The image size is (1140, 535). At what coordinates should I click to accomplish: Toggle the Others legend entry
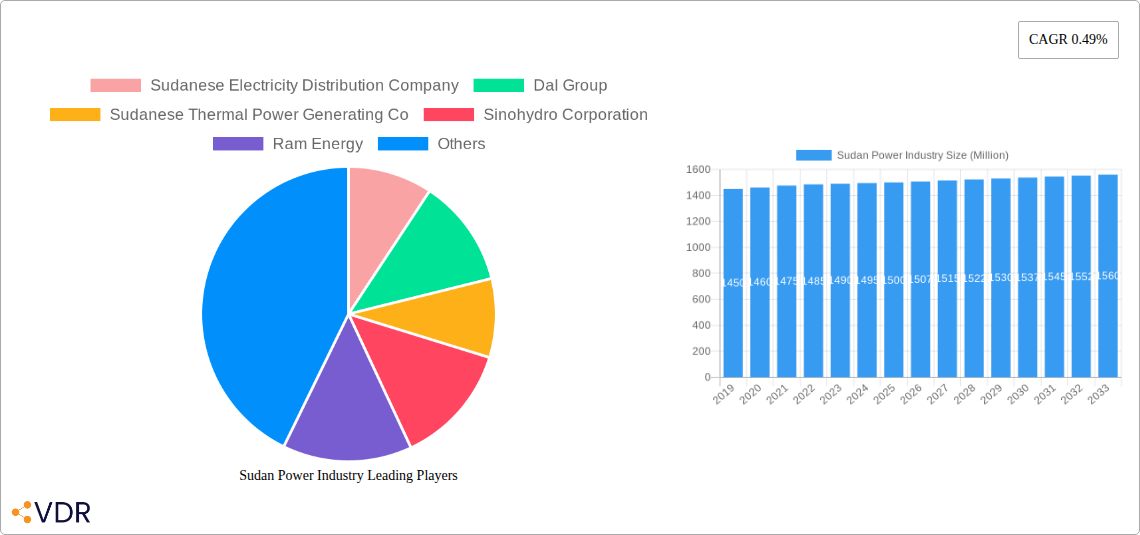click(460, 144)
